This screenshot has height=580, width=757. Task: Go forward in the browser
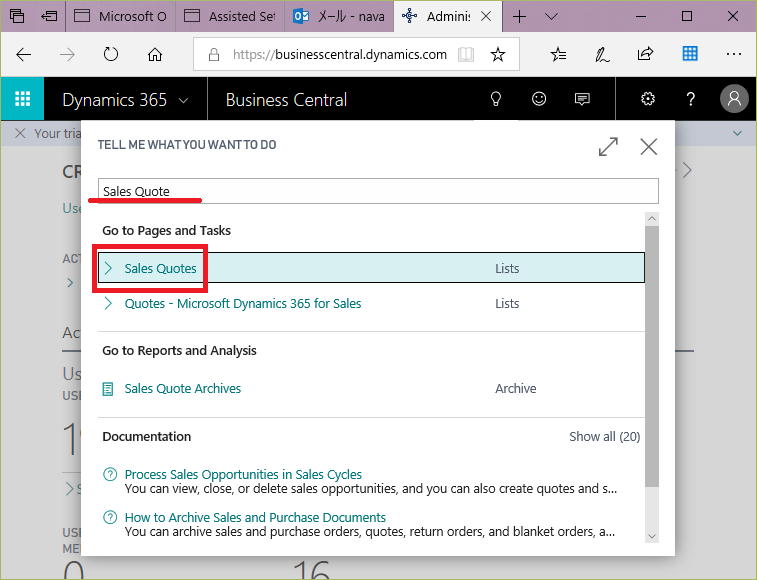[x=67, y=55]
